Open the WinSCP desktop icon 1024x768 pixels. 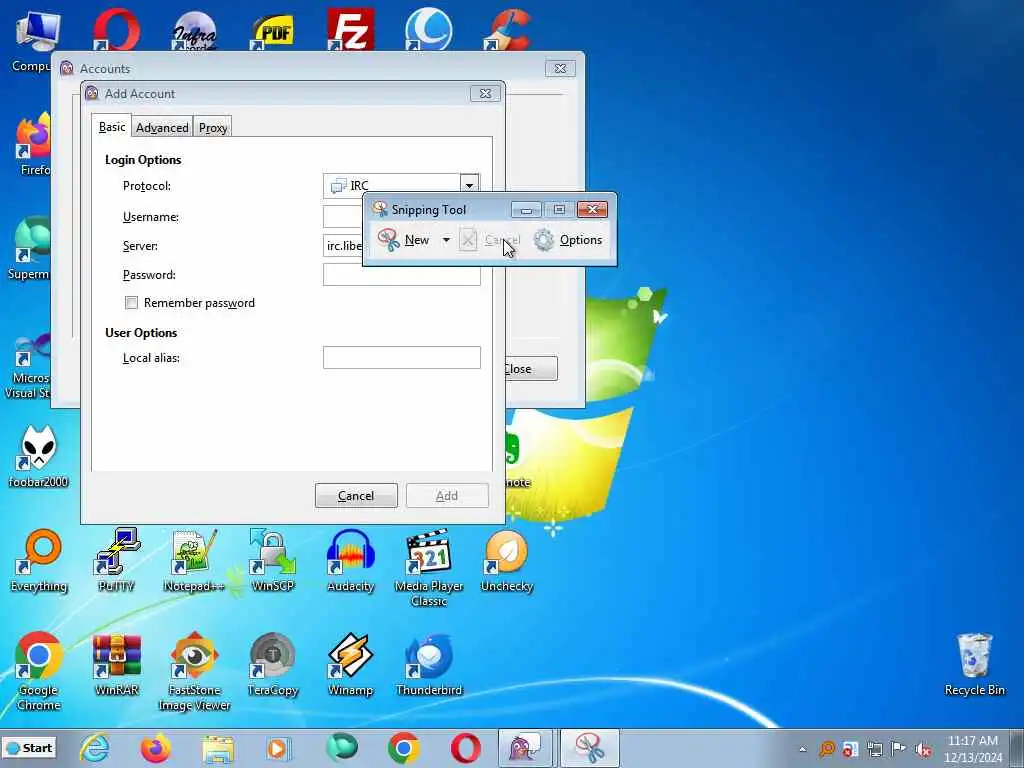pyautogui.click(x=273, y=561)
